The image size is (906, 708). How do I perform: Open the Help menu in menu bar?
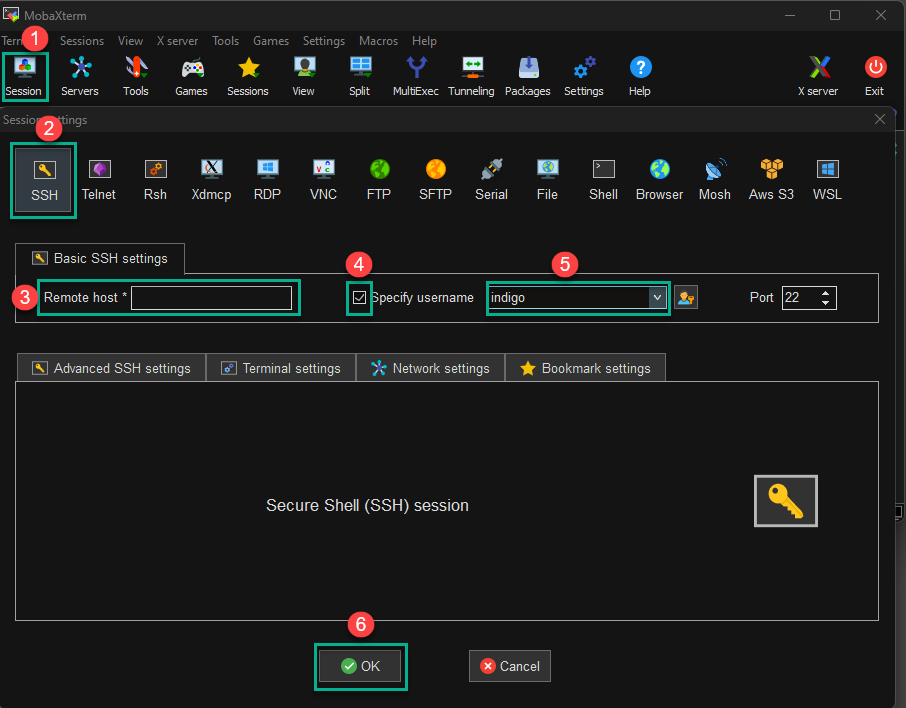(x=424, y=41)
